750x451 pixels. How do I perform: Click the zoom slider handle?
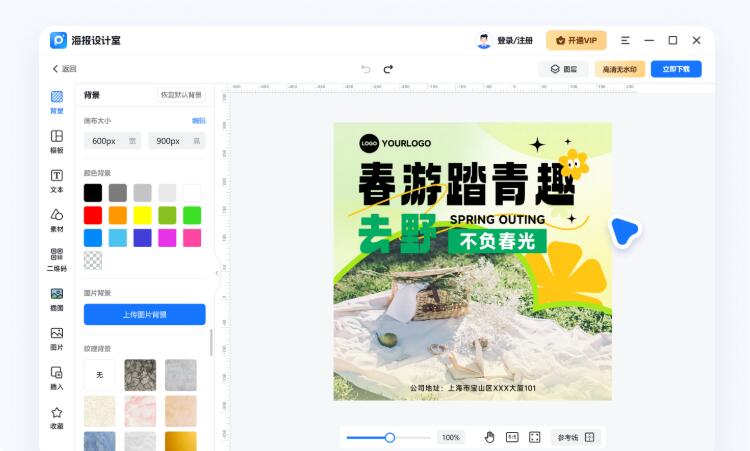[390, 438]
